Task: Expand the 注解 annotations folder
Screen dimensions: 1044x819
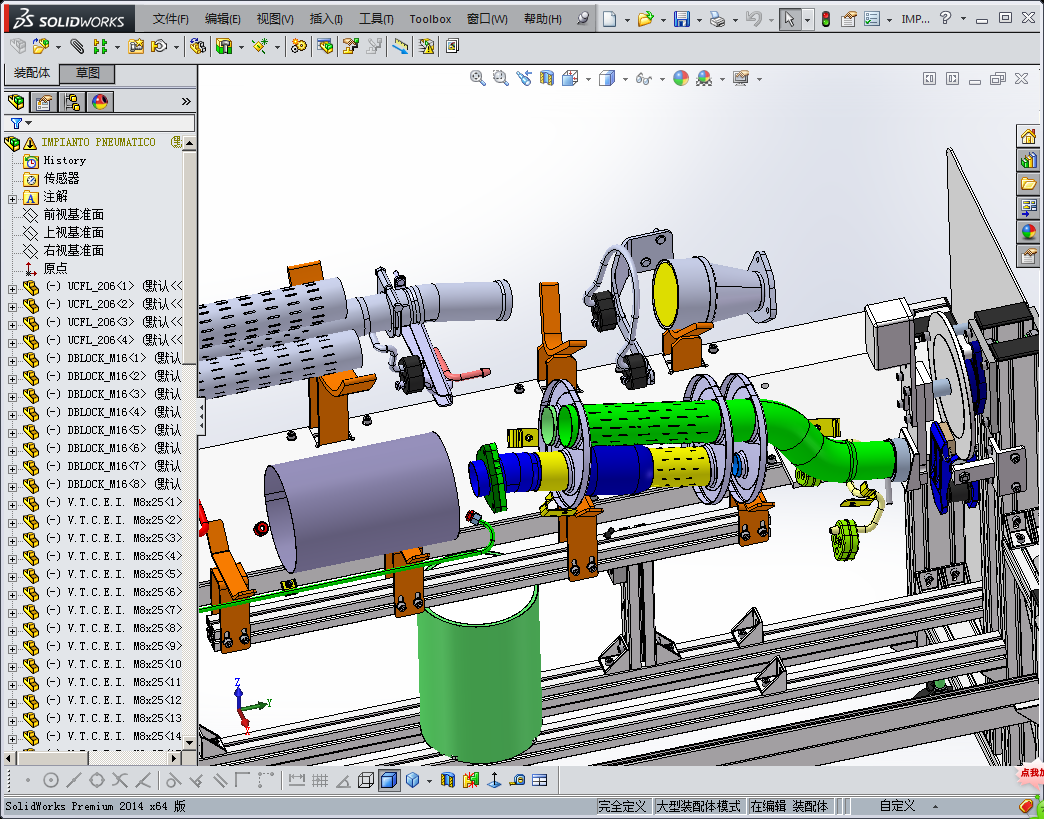Action: pos(12,197)
